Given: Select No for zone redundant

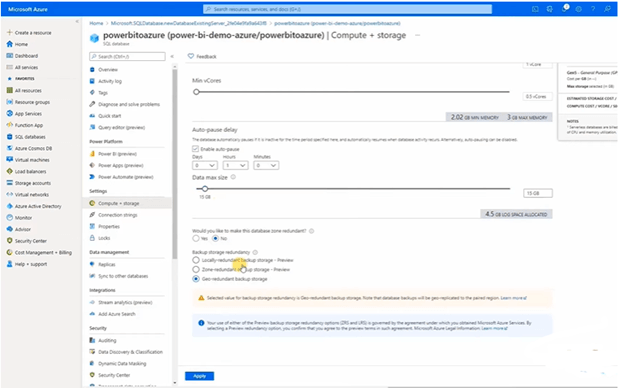Looking at the screenshot, I should pos(215,238).
